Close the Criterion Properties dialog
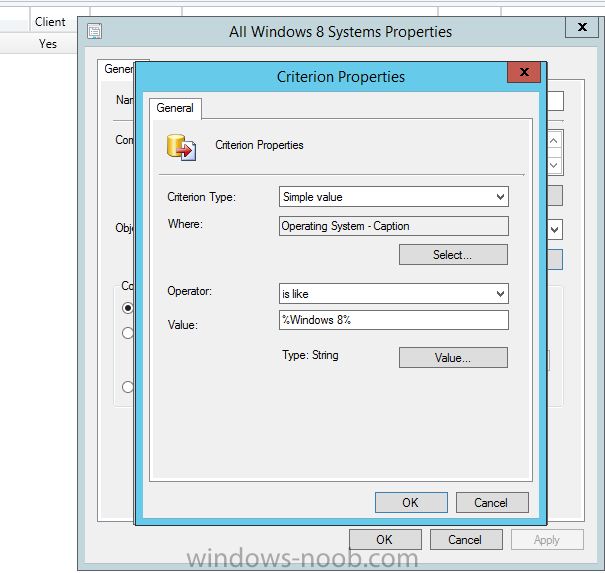605x573 pixels. coord(524,72)
